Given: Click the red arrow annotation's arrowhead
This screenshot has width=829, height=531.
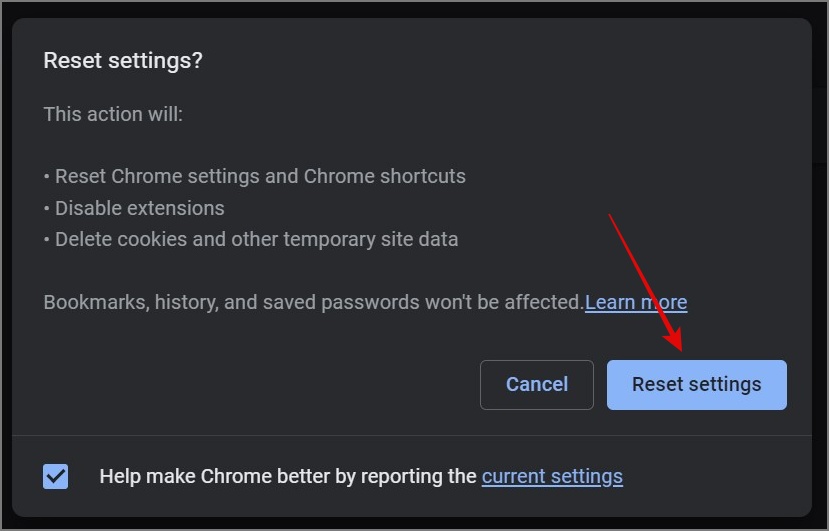Looking at the screenshot, I should (x=678, y=345).
